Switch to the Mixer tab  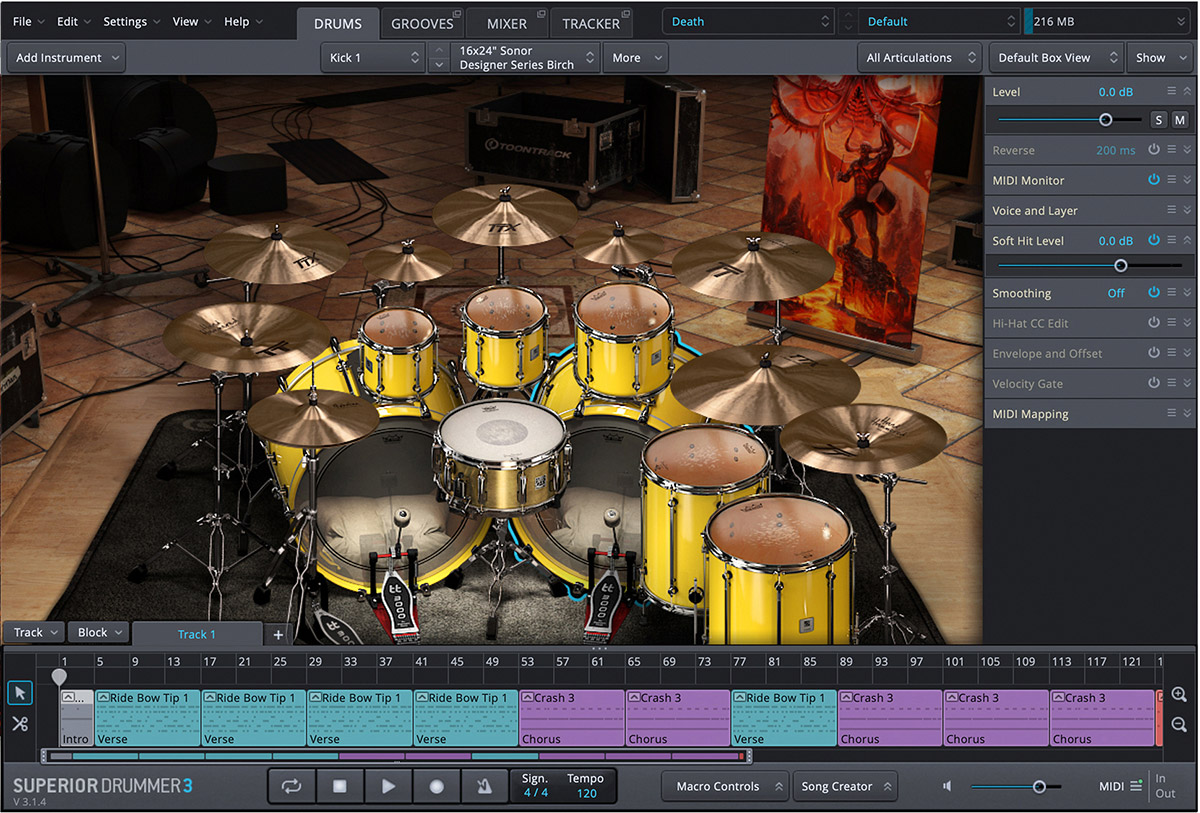507,24
